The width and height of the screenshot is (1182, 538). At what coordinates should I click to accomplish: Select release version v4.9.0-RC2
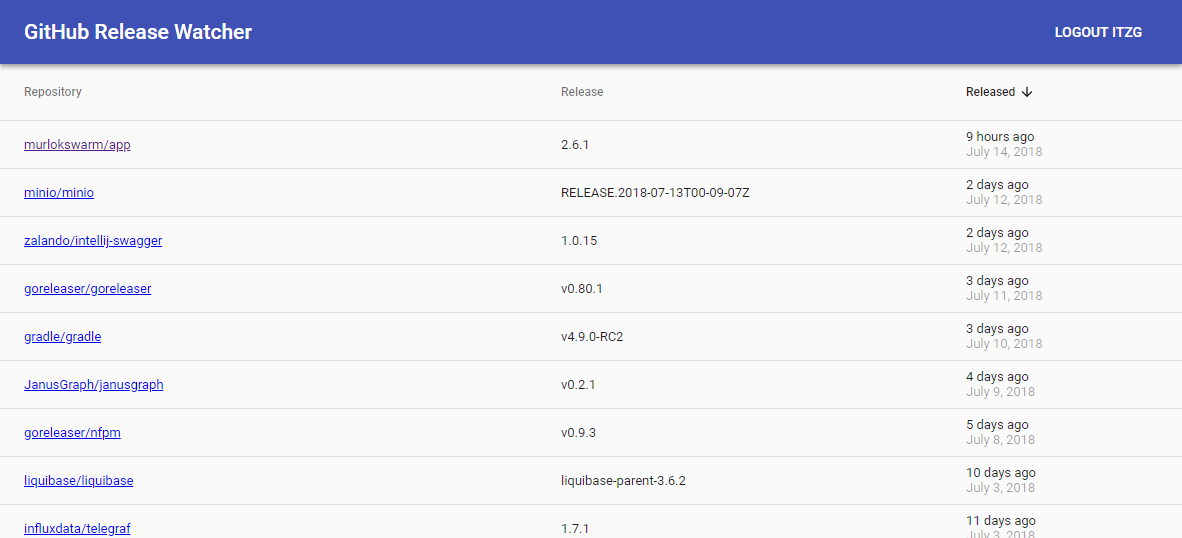pyautogui.click(x=592, y=337)
